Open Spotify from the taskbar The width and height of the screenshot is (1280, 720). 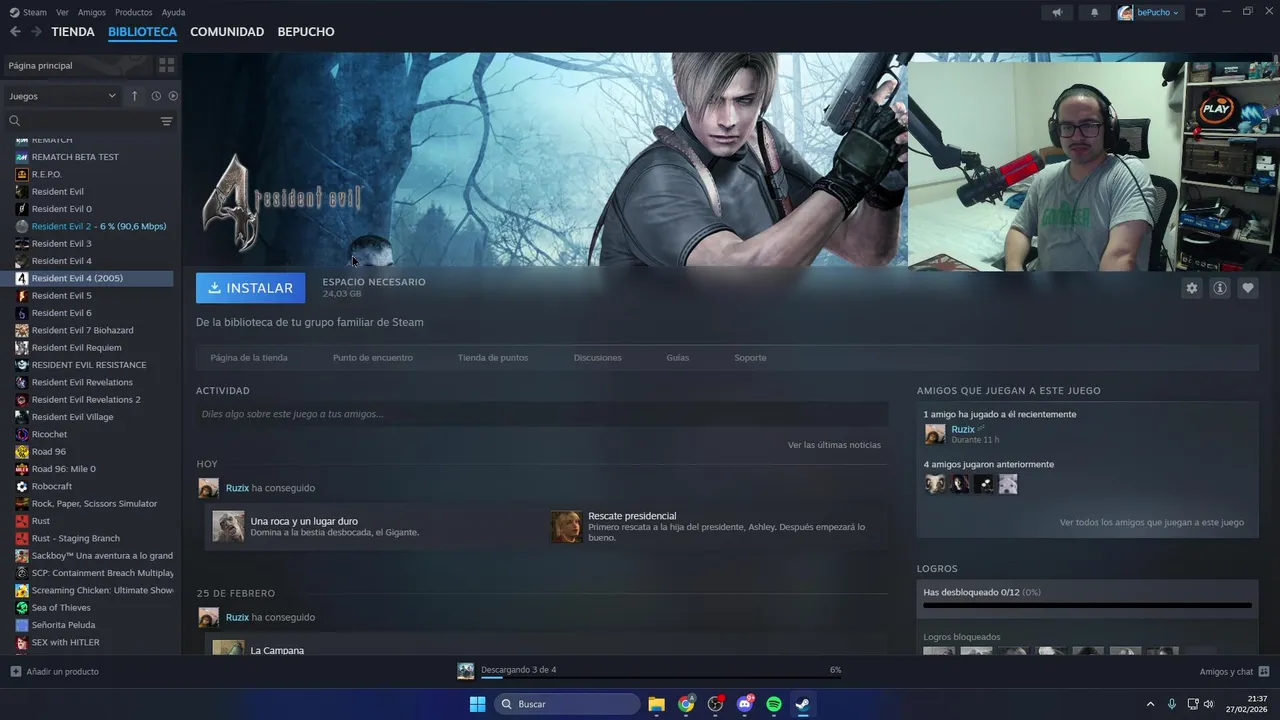tap(774, 704)
